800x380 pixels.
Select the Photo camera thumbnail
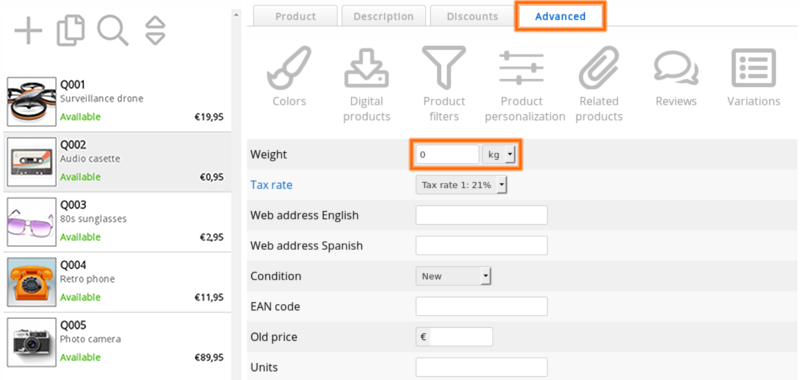tap(32, 342)
